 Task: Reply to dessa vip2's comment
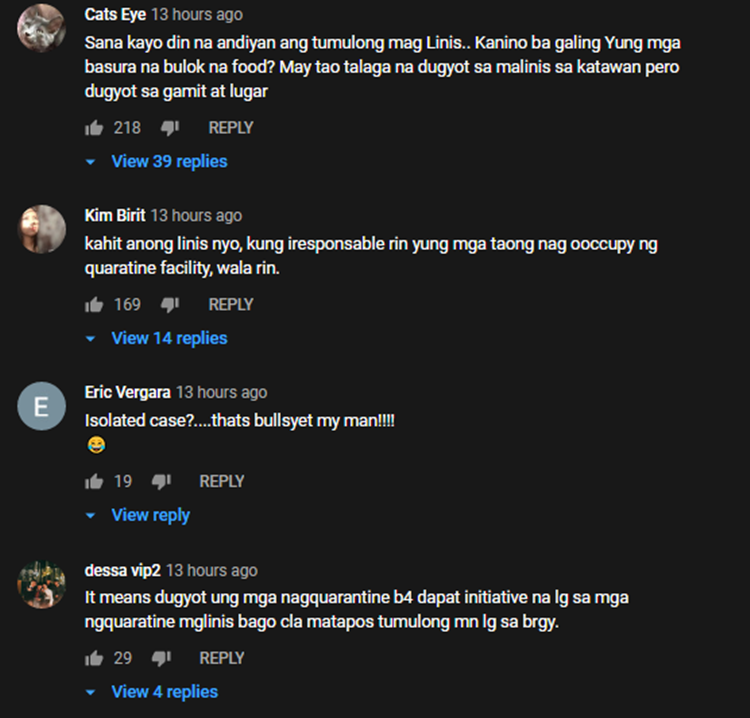point(222,658)
